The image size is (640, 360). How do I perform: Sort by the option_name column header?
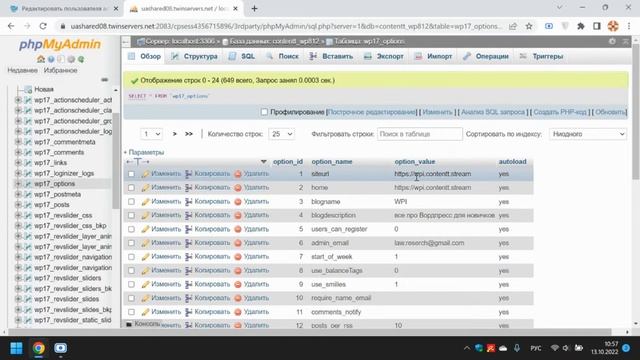[332, 162]
